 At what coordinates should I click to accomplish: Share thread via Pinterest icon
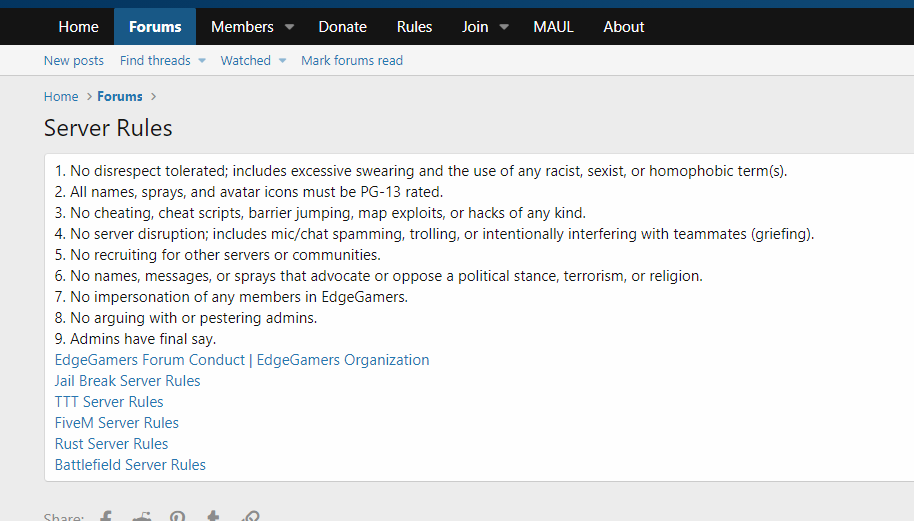178,516
